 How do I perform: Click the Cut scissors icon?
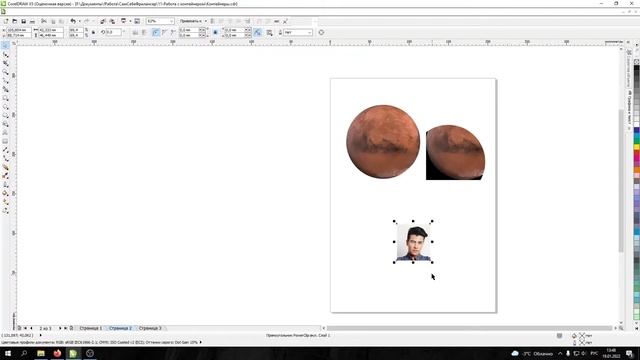[x=44, y=21]
